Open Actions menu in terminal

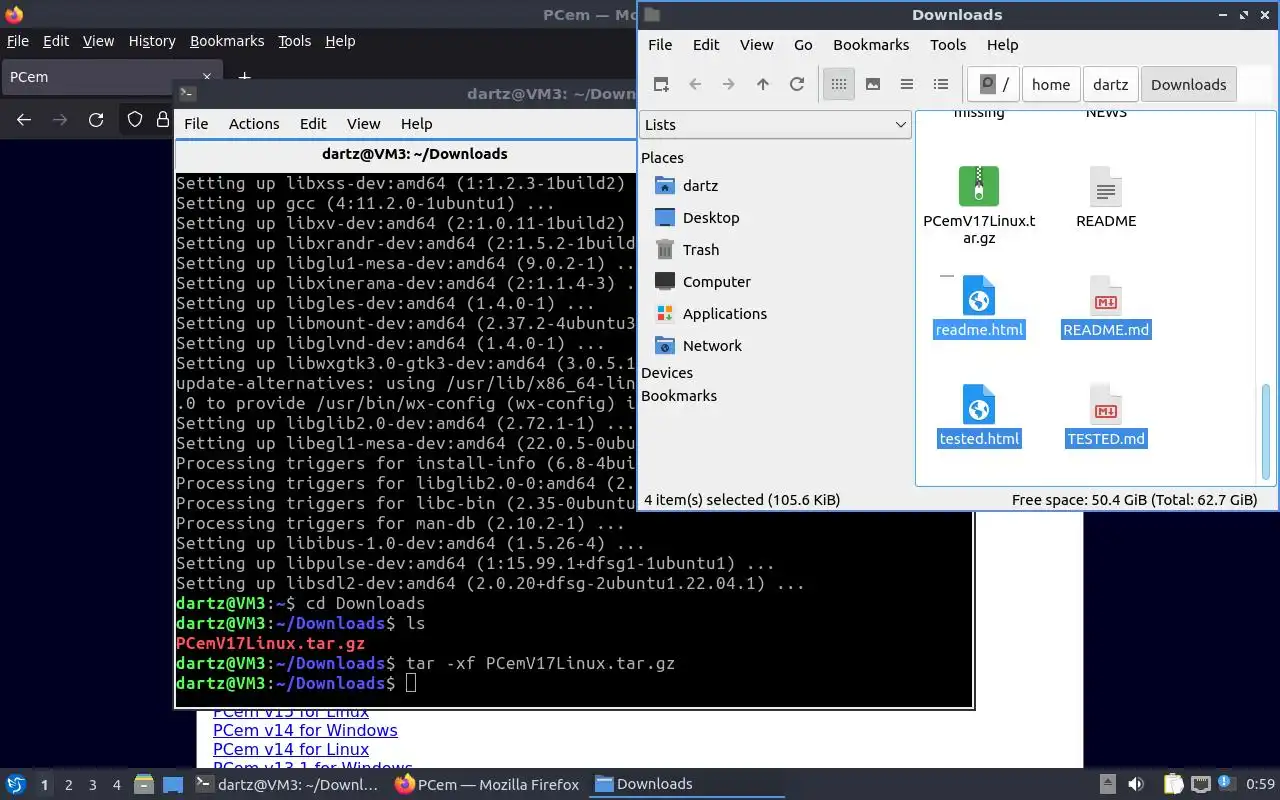pyautogui.click(x=254, y=124)
